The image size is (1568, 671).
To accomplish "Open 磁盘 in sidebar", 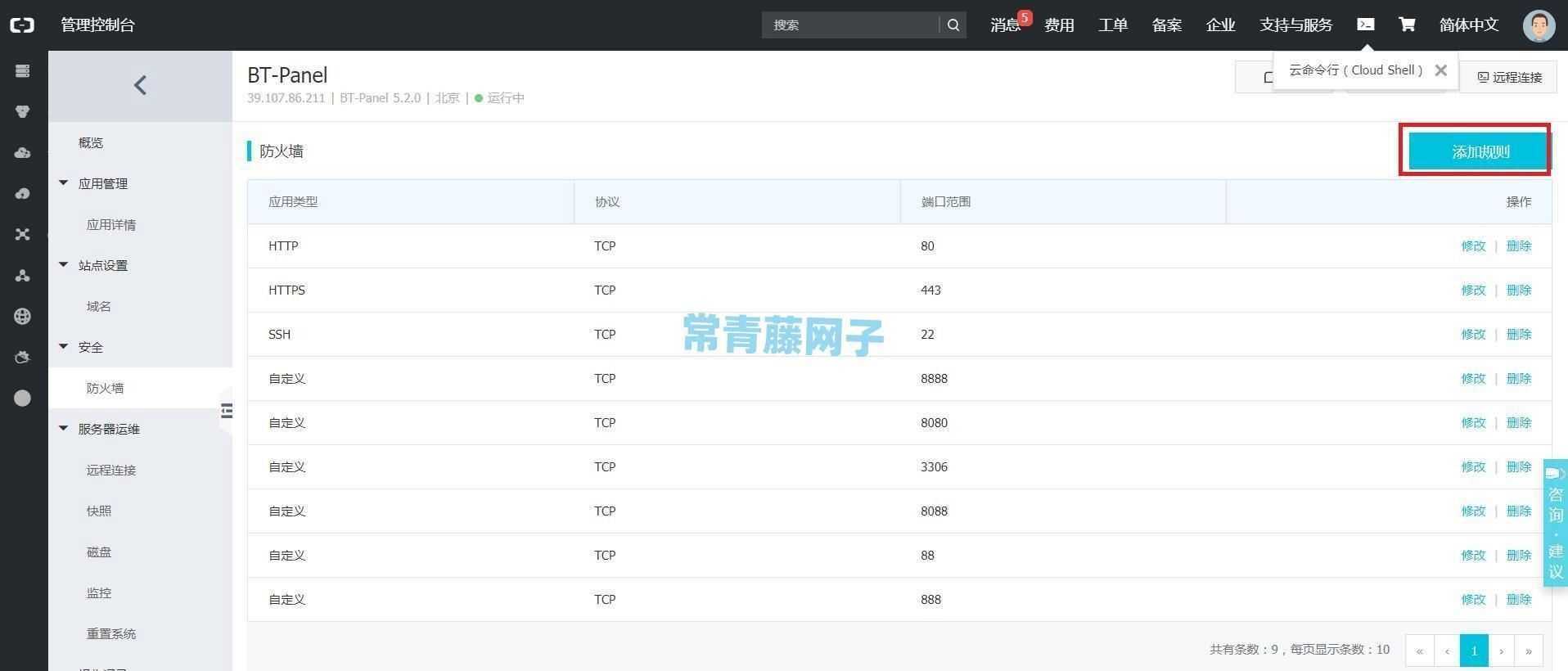I will click(x=99, y=552).
